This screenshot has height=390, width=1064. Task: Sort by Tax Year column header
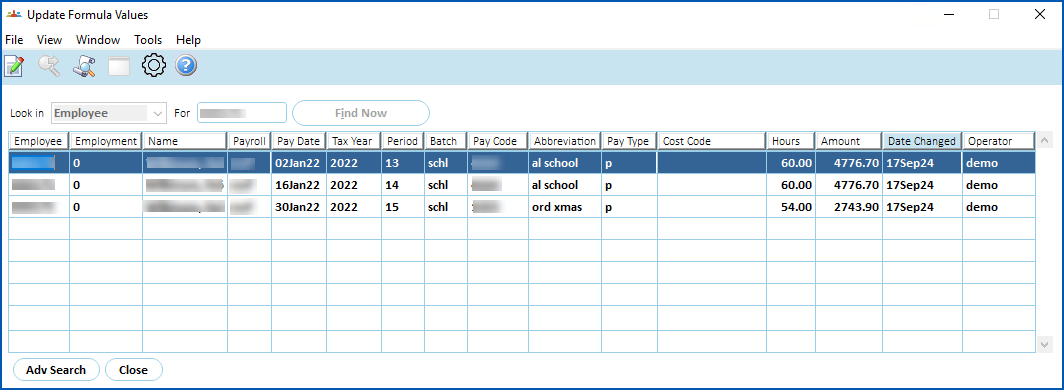[354, 141]
